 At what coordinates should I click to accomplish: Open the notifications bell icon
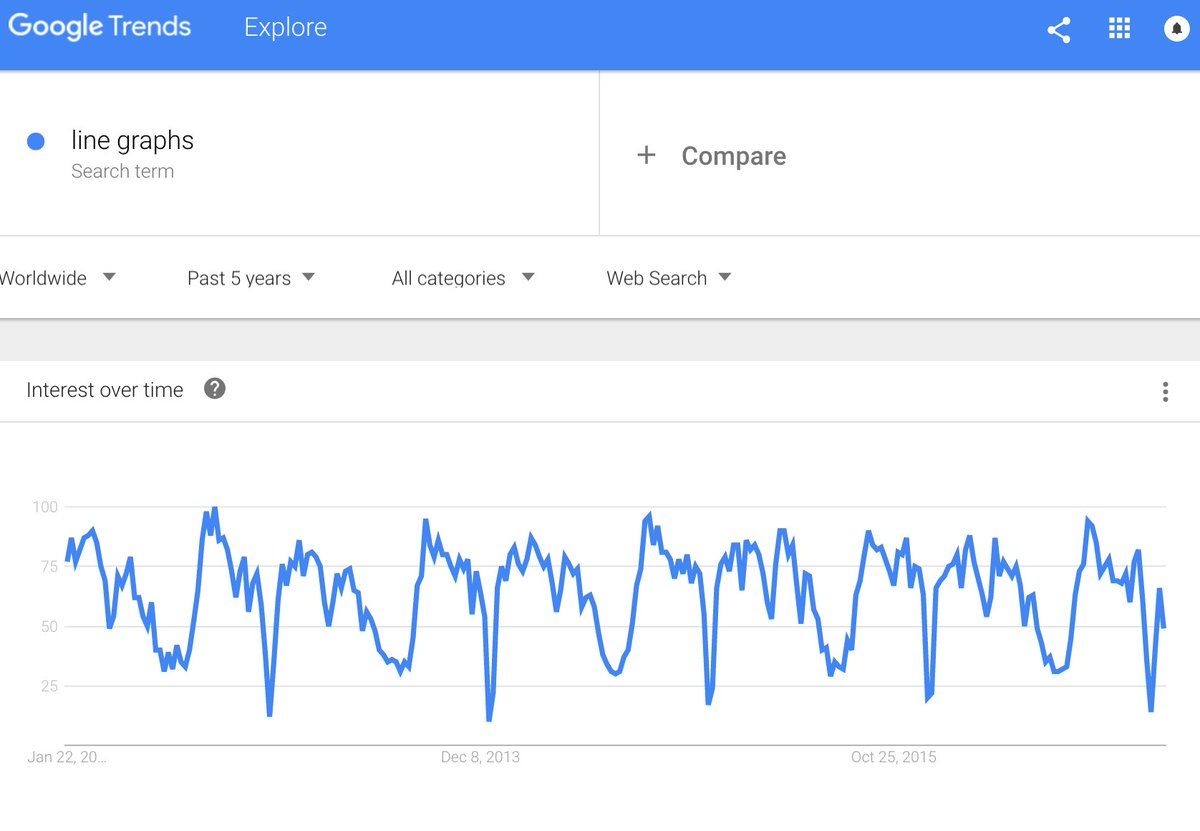click(x=1177, y=29)
